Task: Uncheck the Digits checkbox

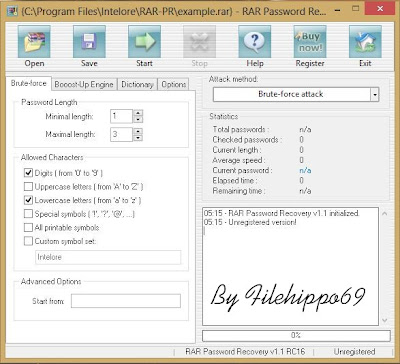Action: (28, 173)
